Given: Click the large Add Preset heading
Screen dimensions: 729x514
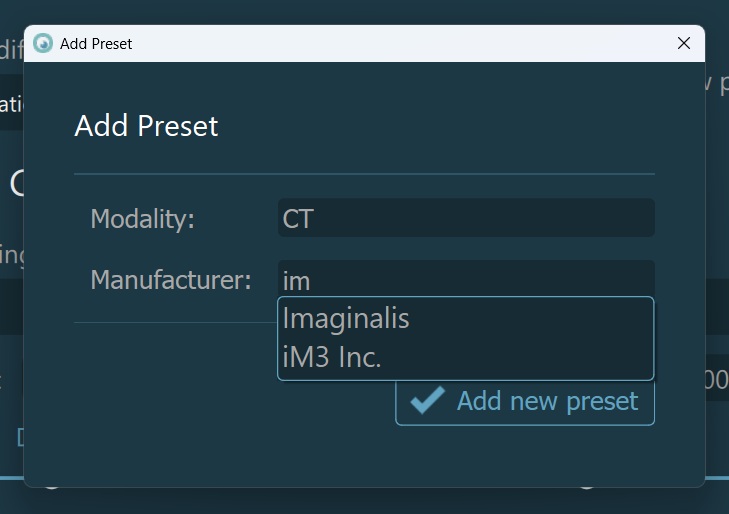Looking at the screenshot, I should click(146, 126).
